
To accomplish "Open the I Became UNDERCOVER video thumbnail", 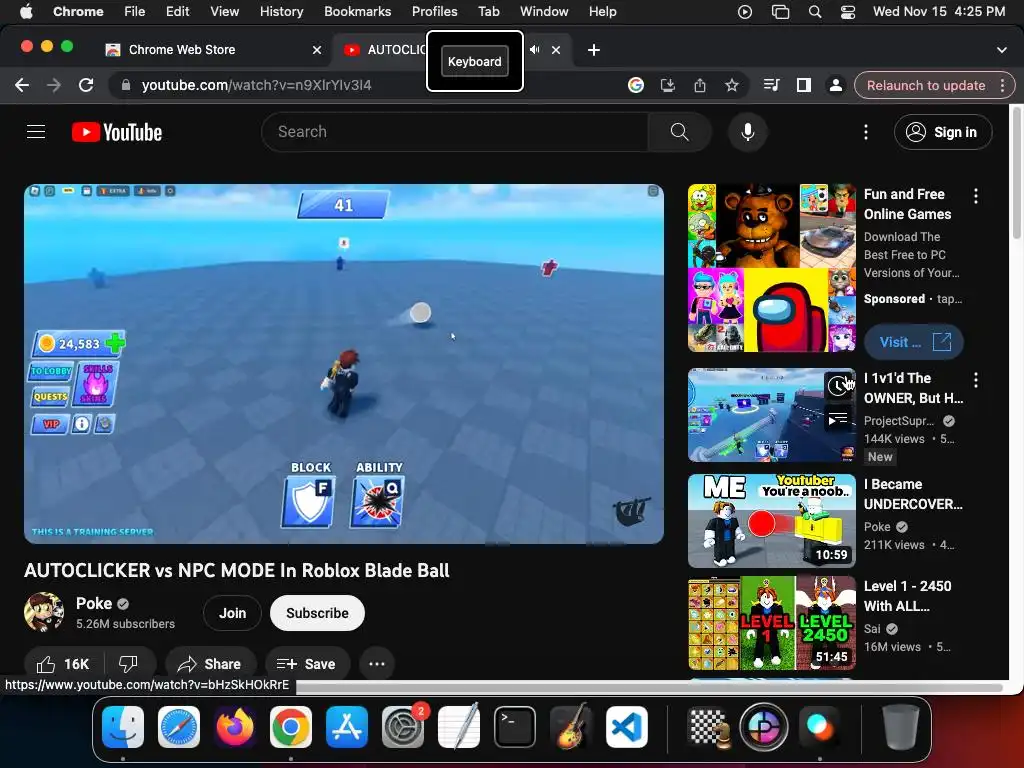I will point(771,521).
